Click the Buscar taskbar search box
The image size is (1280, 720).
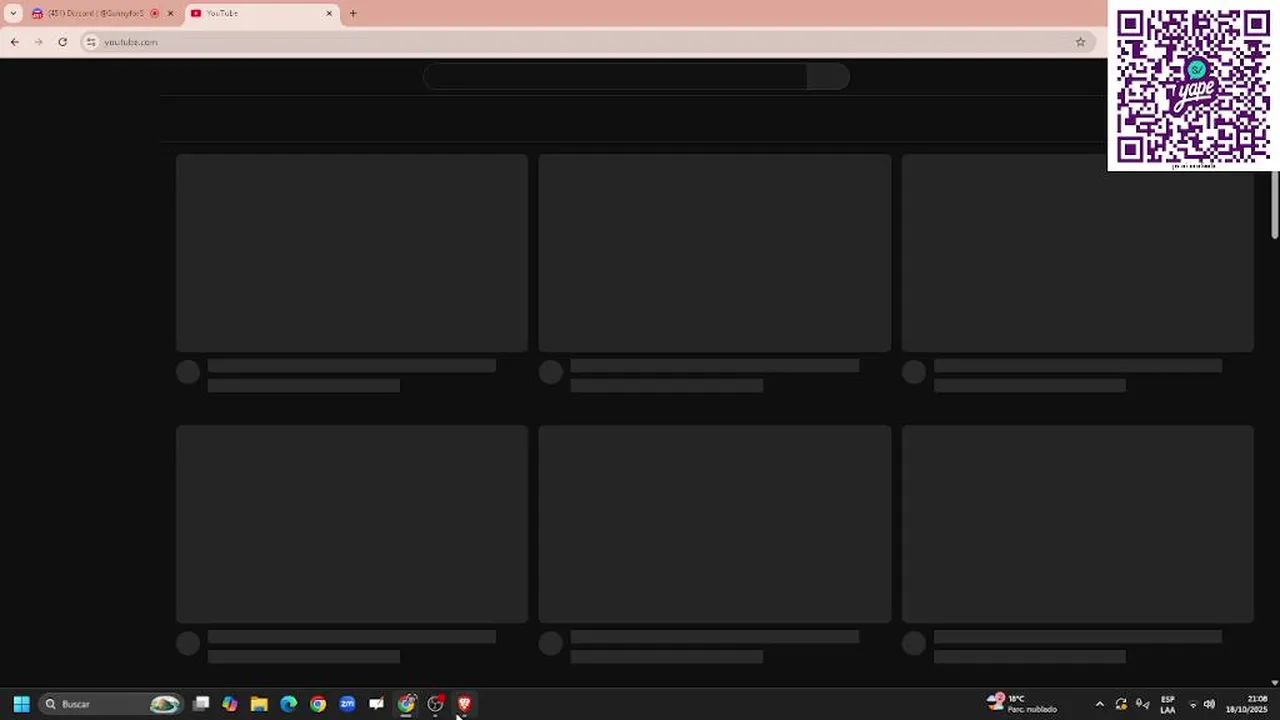tap(111, 704)
